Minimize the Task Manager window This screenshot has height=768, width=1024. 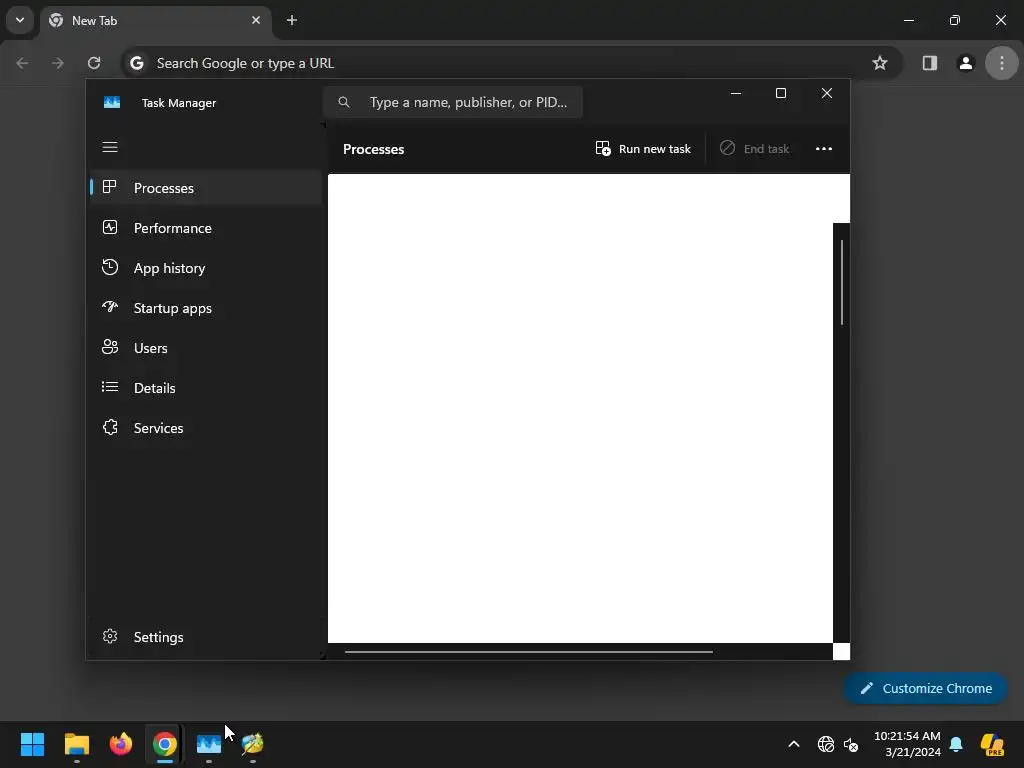point(736,93)
